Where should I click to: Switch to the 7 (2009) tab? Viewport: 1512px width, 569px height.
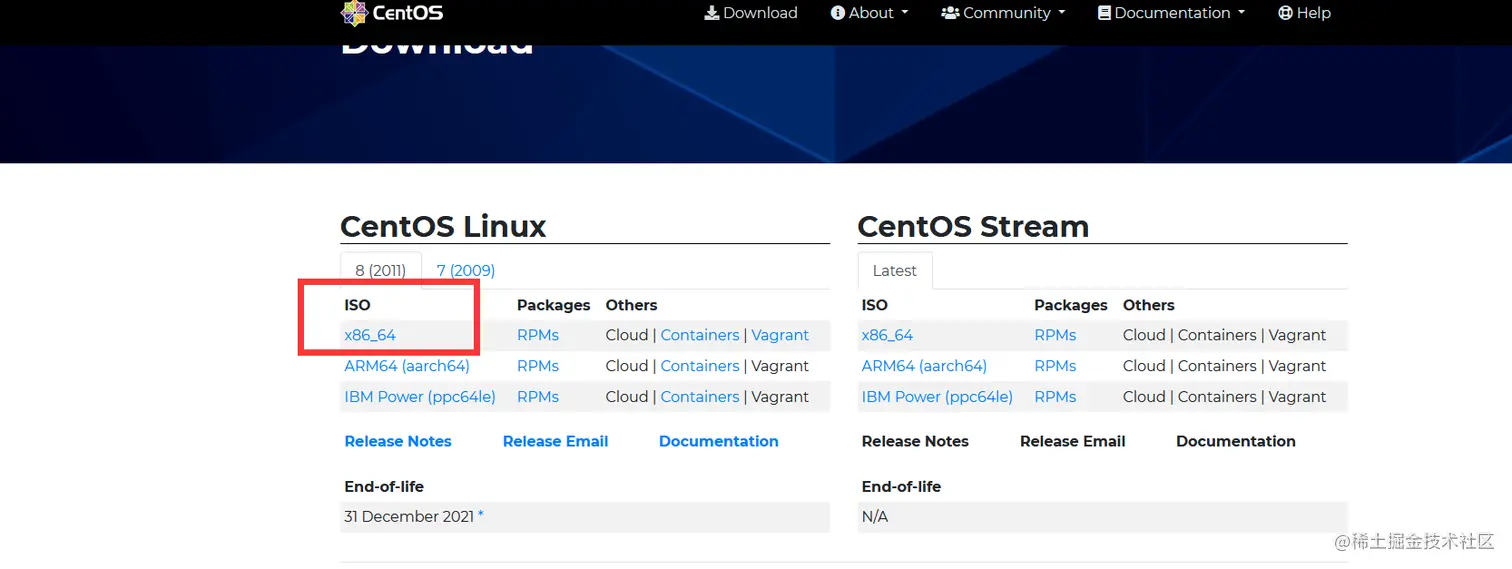pyautogui.click(x=466, y=271)
